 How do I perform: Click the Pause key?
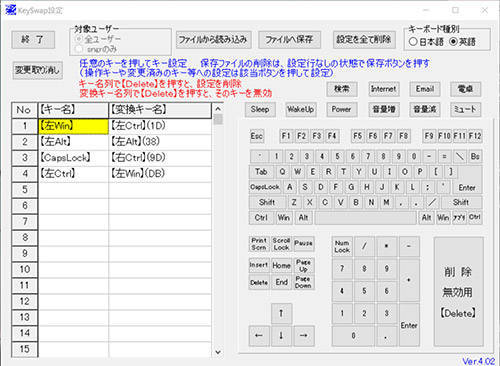click(x=303, y=244)
